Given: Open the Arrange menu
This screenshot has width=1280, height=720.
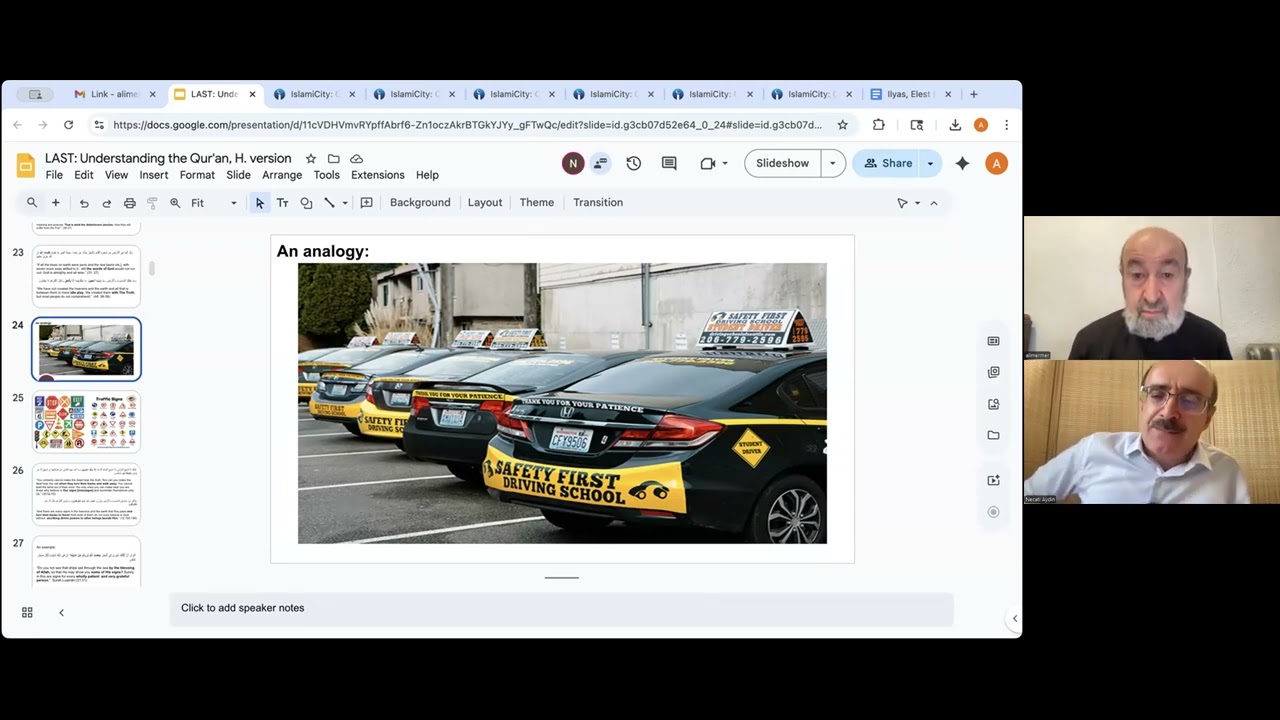Looking at the screenshot, I should click(282, 175).
